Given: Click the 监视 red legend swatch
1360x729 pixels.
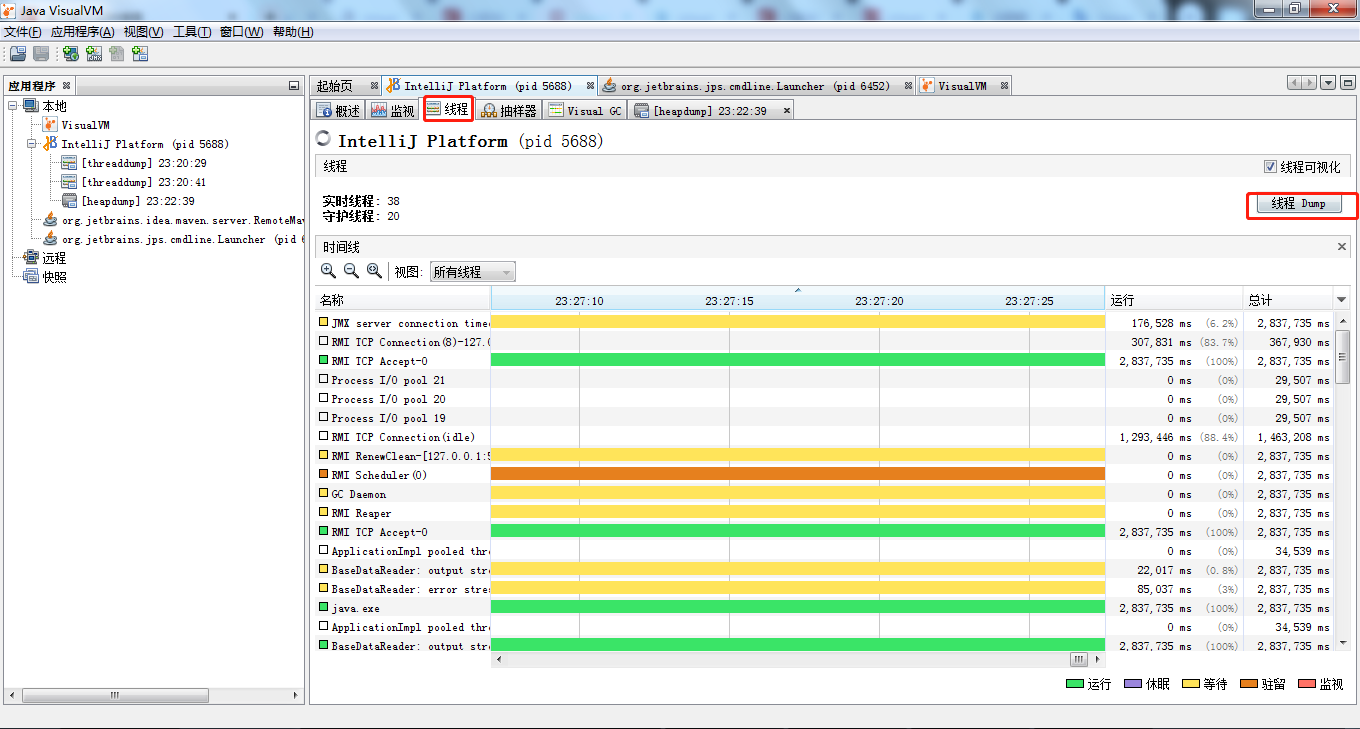Looking at the screenshot, I should click(x=1307, y=684).
